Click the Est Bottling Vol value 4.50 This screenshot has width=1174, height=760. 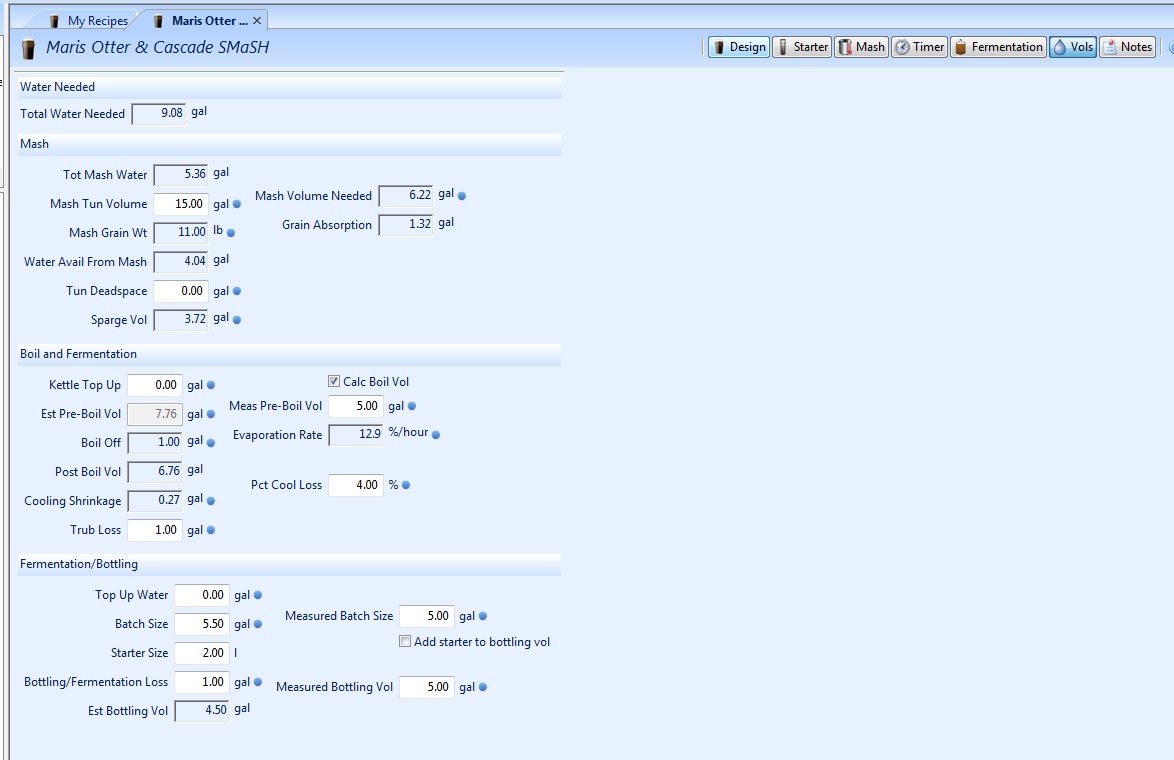(x=202, y=711)
